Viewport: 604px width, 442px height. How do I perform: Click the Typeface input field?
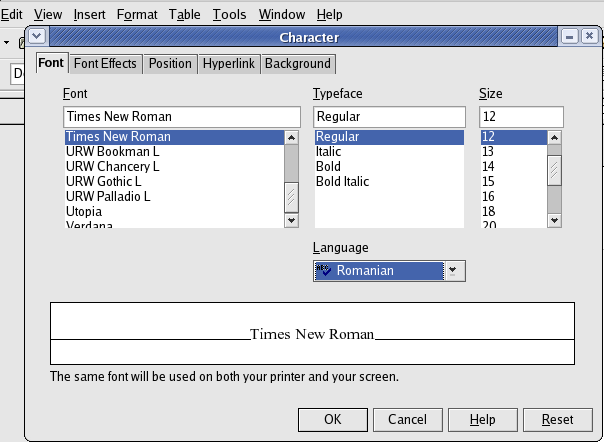(389, 117)
